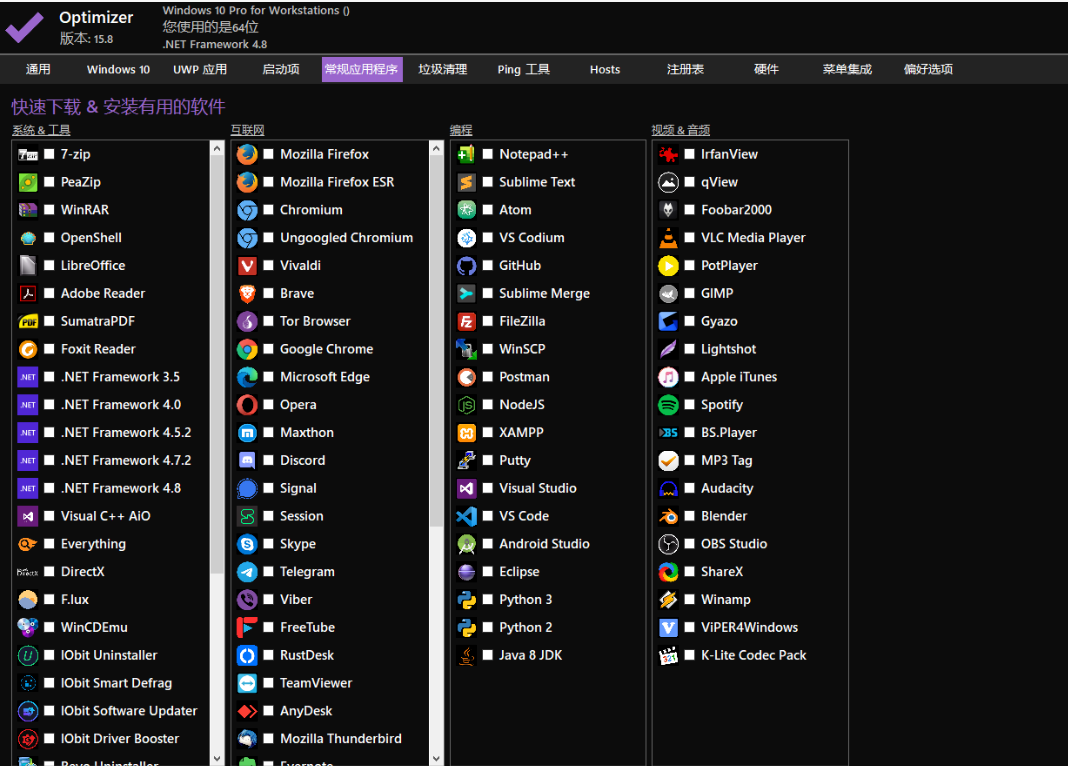
Task: Click the GitHub icon
Action: coord(467,266)
